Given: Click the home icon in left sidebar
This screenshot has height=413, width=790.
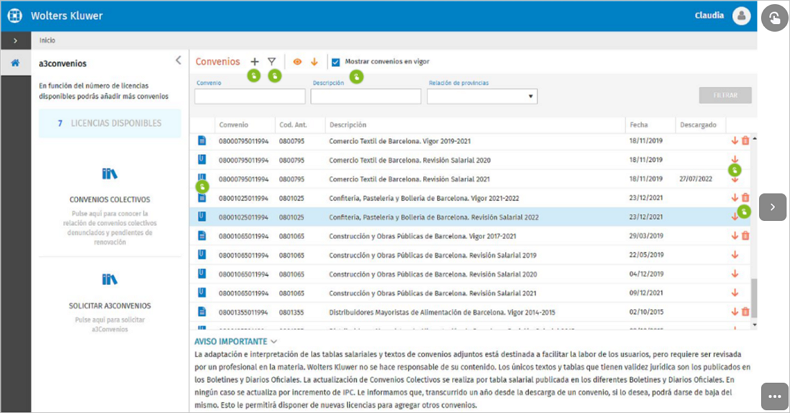Looking at the screenshot, I should tap(16, 63).
